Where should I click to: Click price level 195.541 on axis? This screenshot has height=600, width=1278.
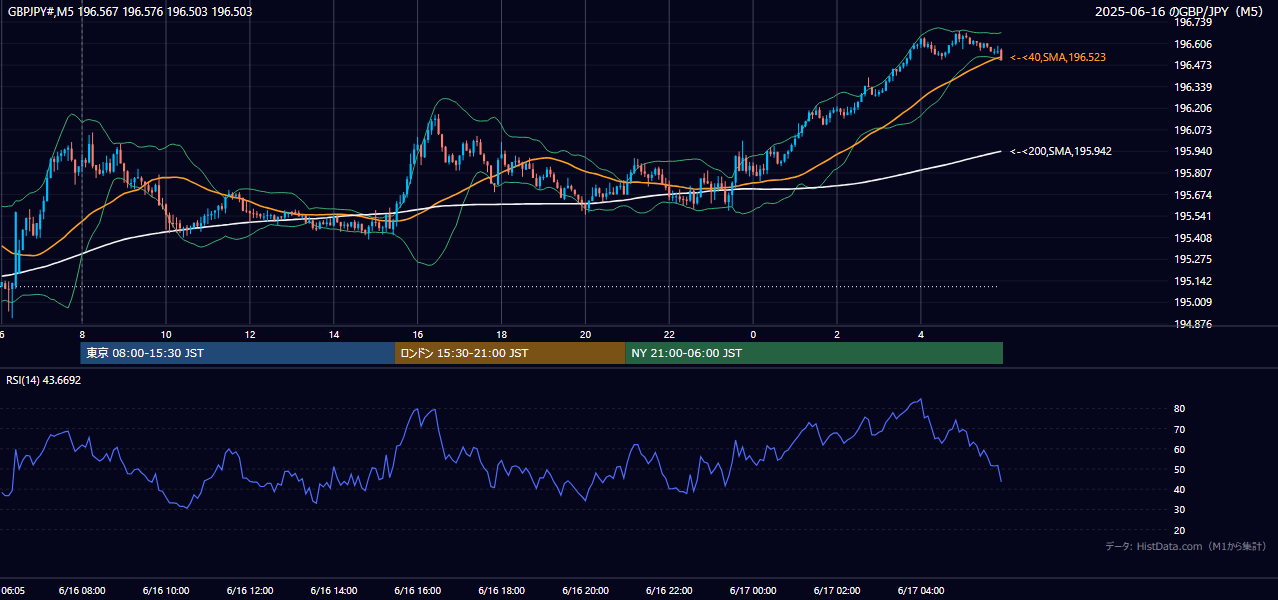pos(1194,216)
